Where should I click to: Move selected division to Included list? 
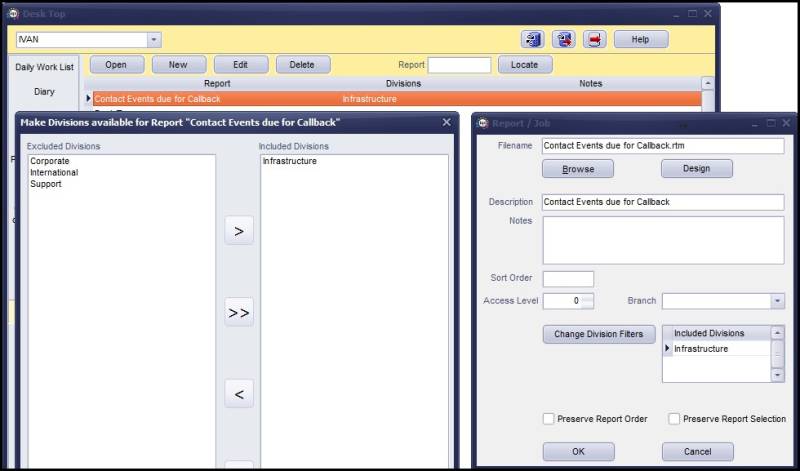239,231
